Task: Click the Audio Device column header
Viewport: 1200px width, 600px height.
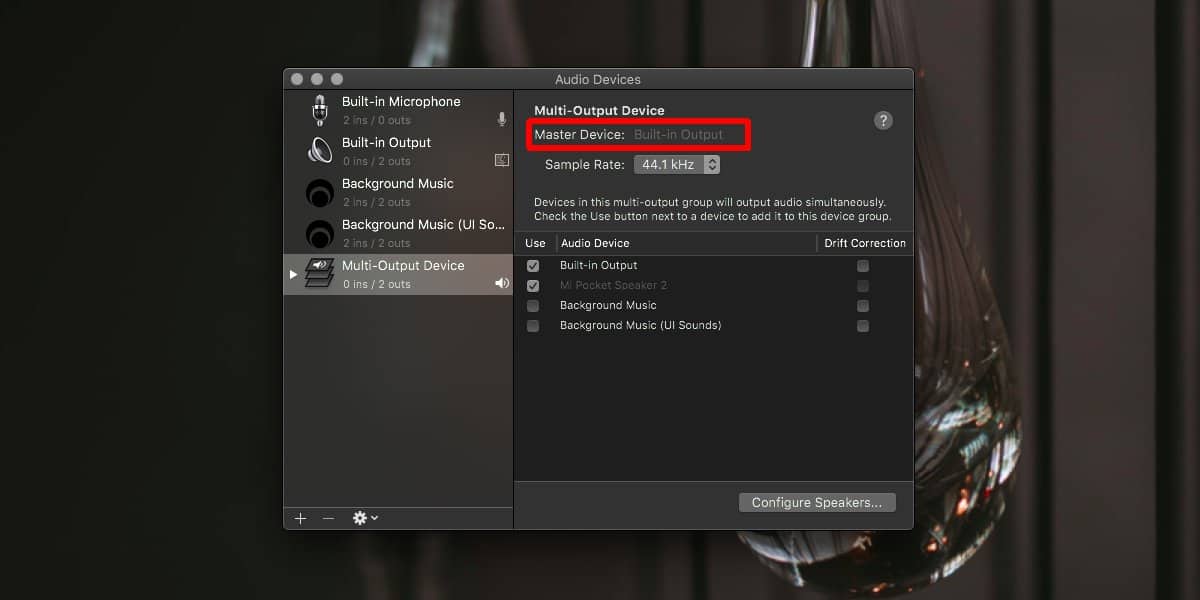Action: click(594, 243)
